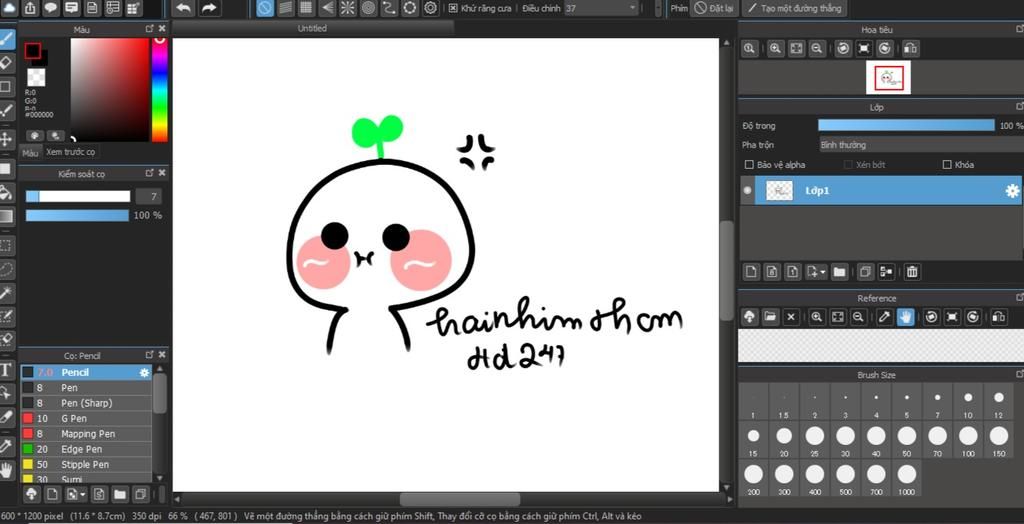Click the Đặt lại button
The image size is (1024, 524).
pos(715,8)
